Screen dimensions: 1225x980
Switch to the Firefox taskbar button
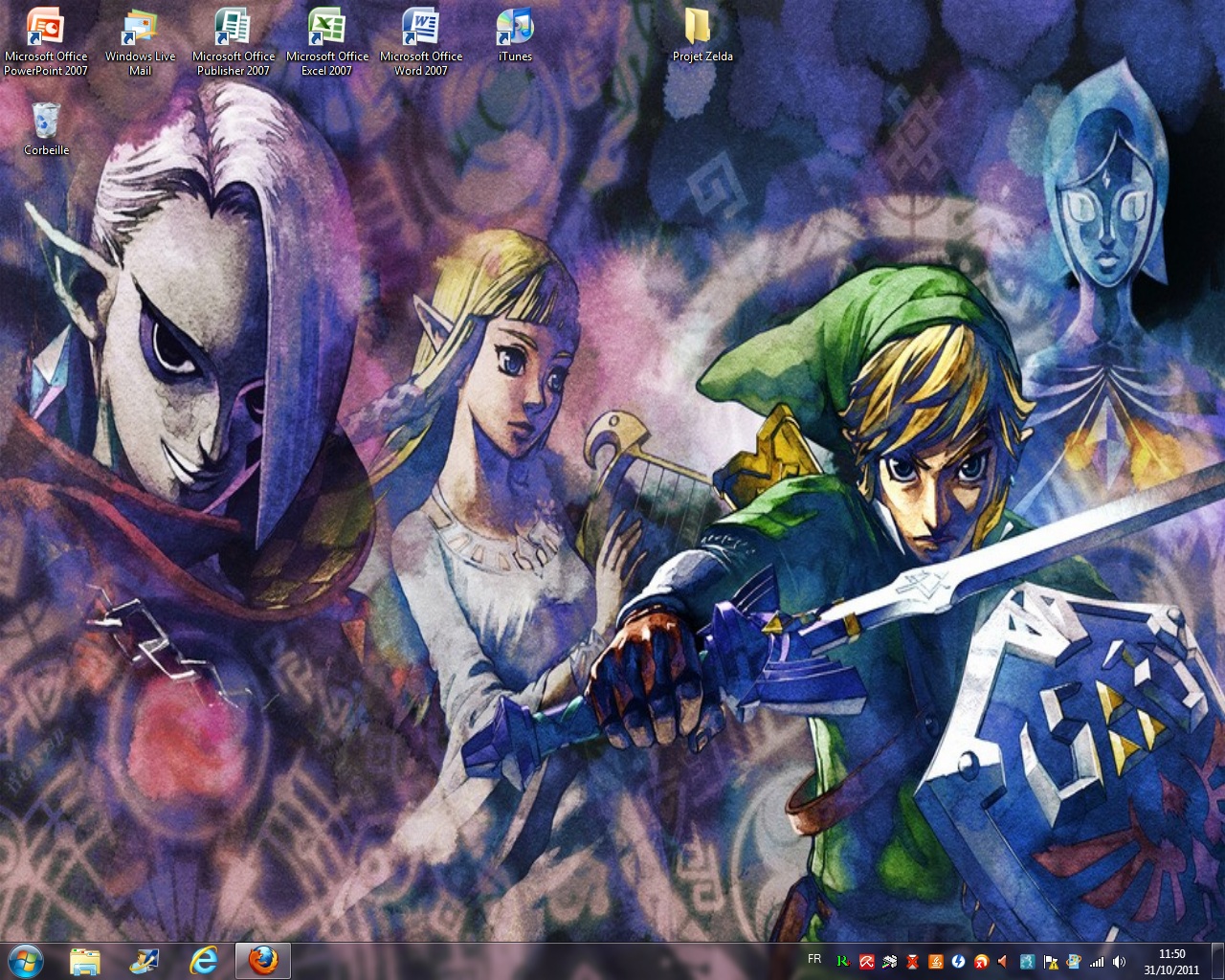click(263, 960)
